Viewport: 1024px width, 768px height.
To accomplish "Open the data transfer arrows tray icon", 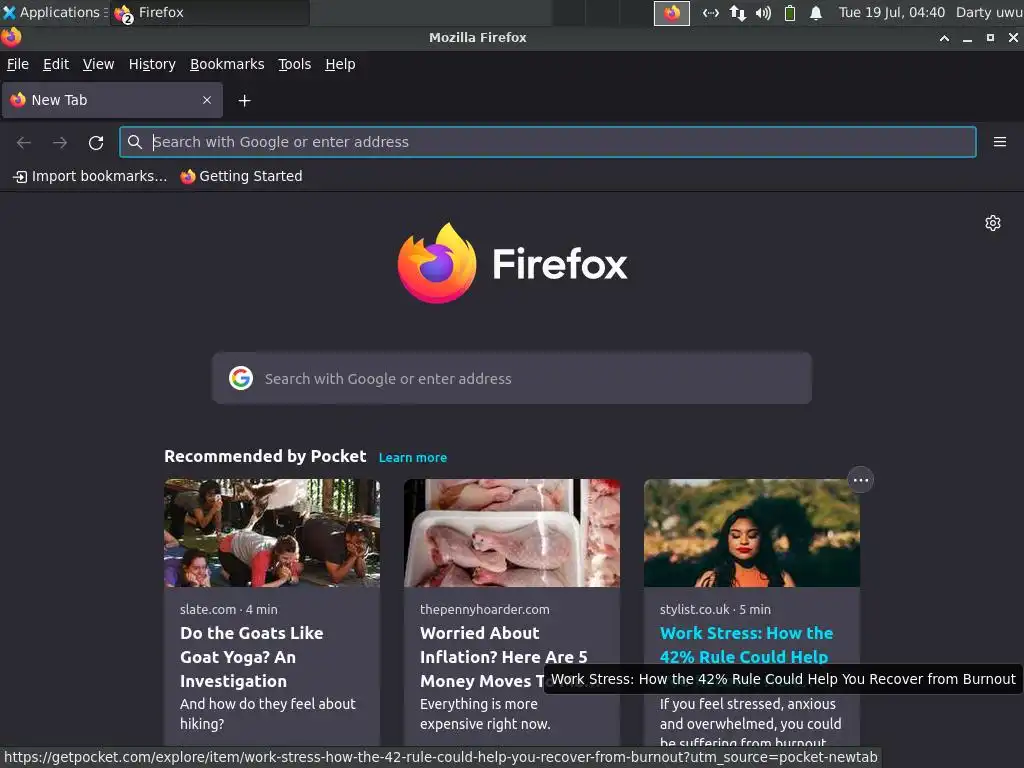I will 737,12.
